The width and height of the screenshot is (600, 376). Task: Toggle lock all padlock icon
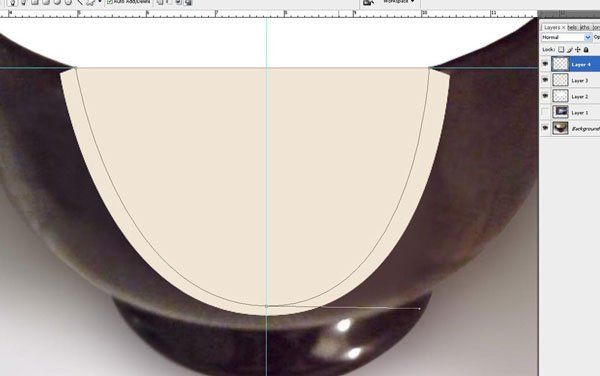pos(586,50)
